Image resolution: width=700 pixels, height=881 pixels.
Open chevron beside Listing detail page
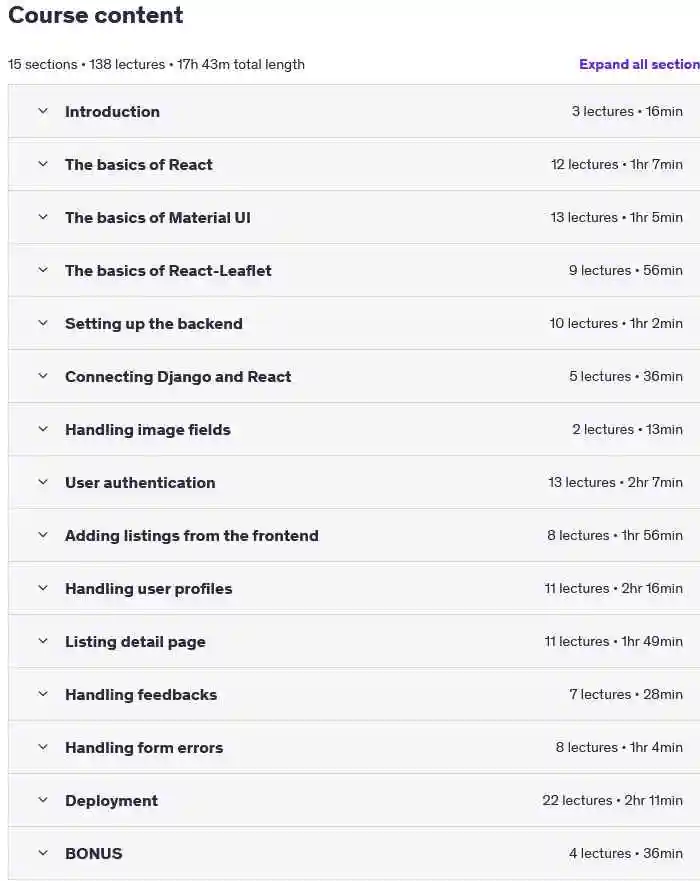(43, 641)
